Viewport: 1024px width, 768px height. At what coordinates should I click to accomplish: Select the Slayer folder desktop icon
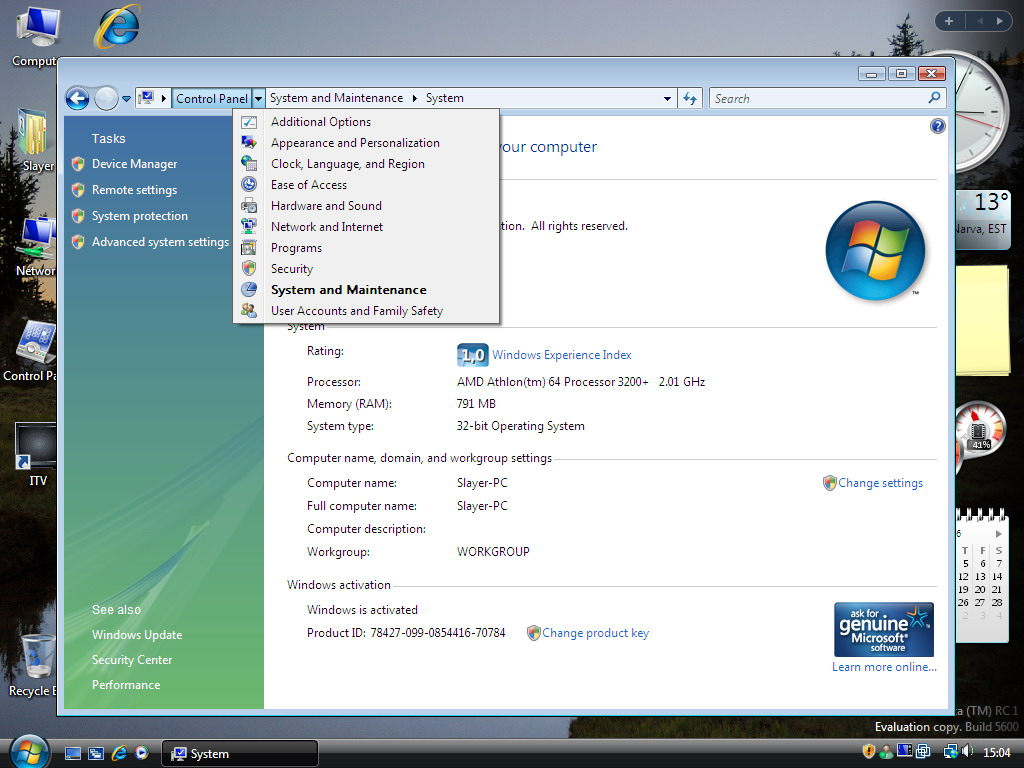[x=37, y=140]
